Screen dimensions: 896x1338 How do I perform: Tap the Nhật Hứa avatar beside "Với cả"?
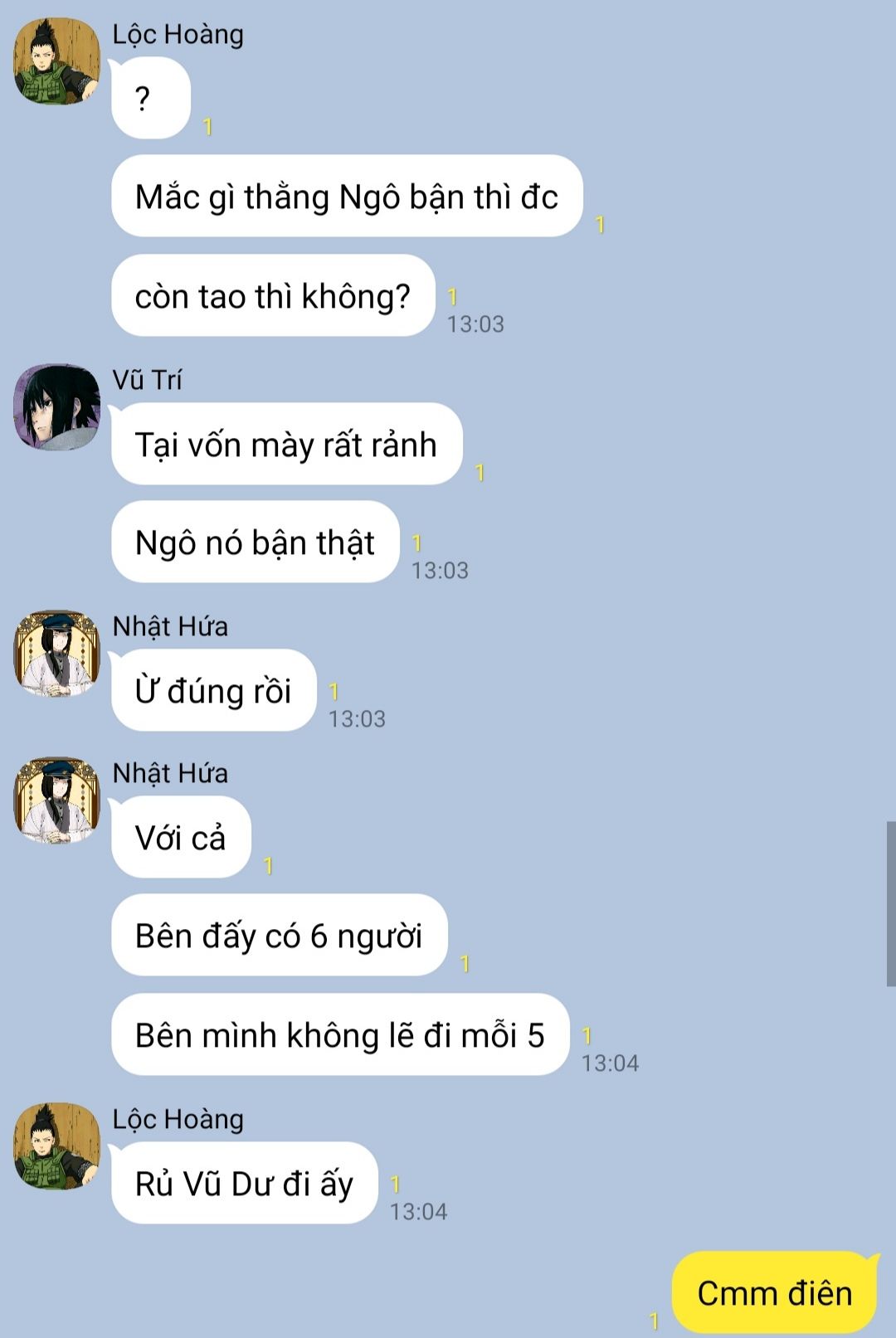pos(56,800)
